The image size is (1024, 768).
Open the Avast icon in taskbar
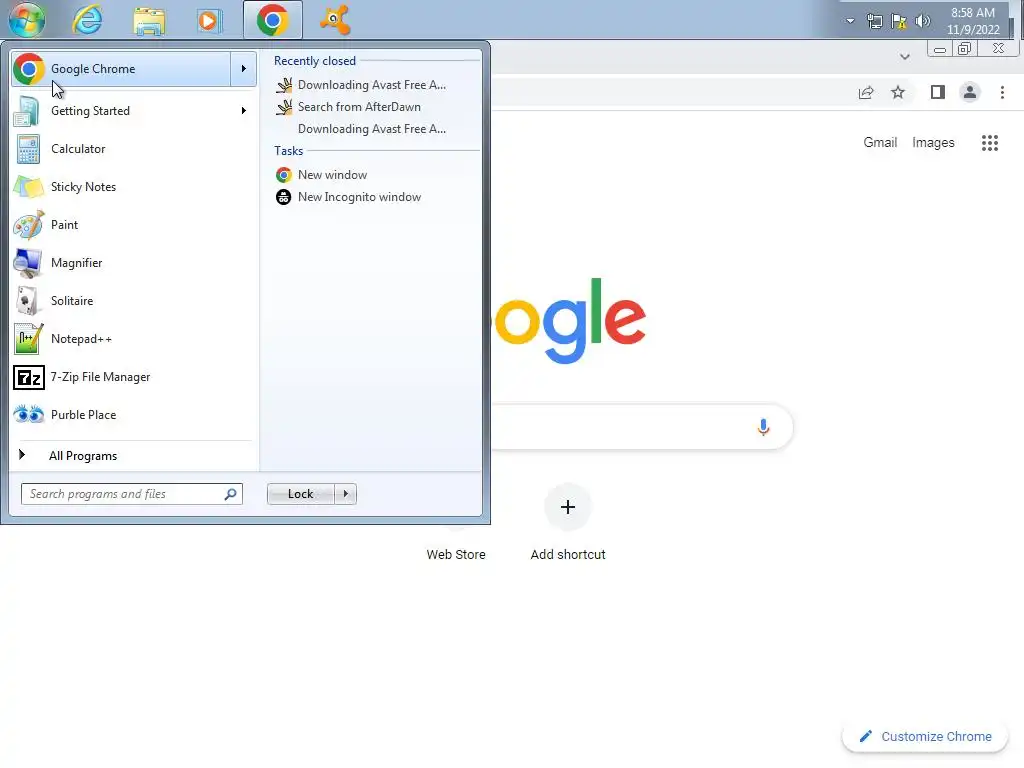click(x=335, y=20)
